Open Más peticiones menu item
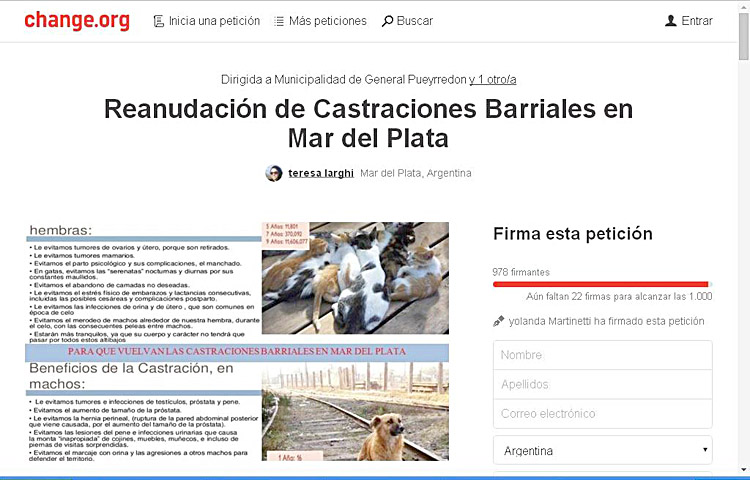The image size is (750, 480). coord(327,21)
